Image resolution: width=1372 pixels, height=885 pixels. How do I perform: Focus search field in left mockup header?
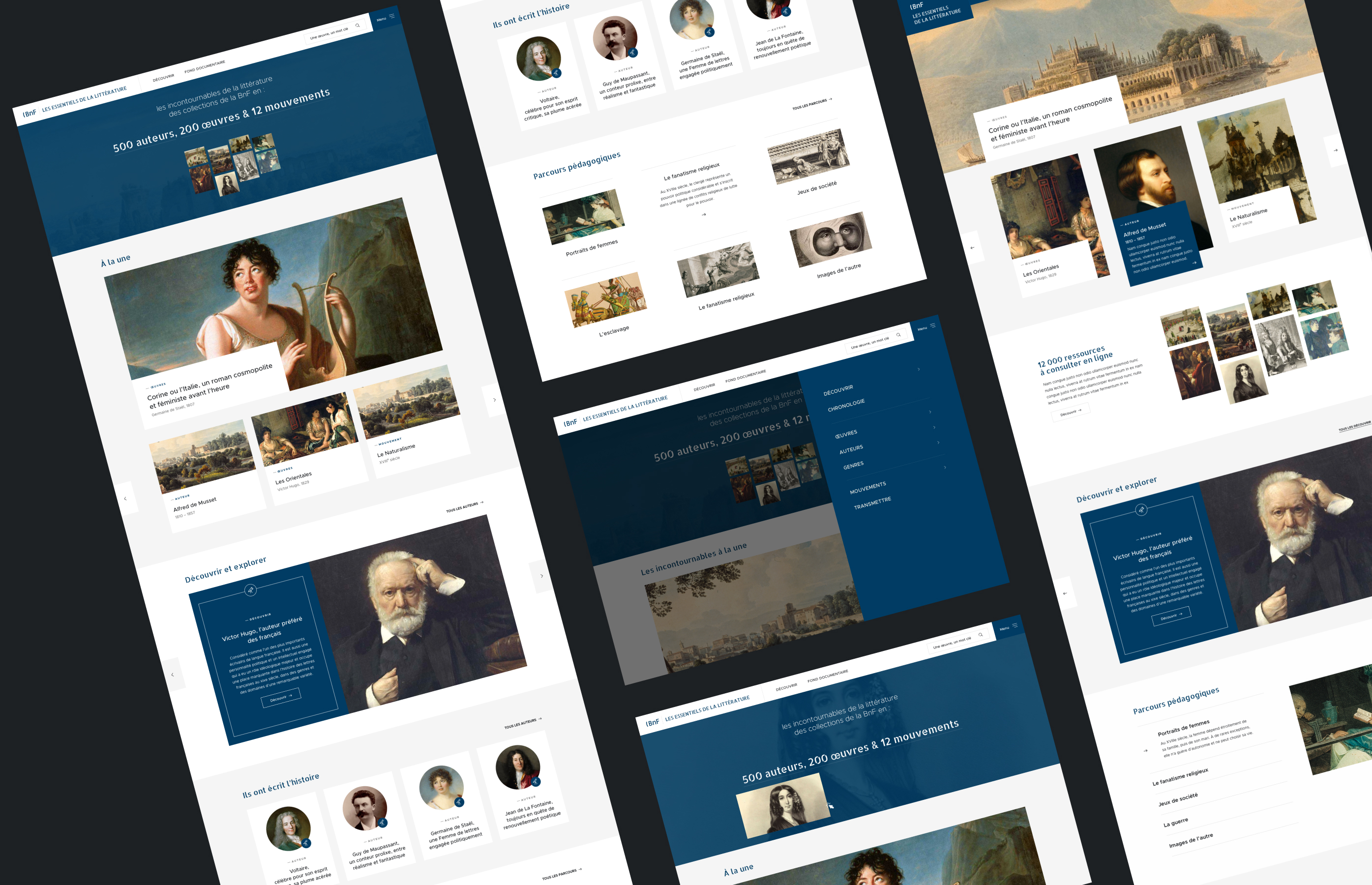(335, 32)
